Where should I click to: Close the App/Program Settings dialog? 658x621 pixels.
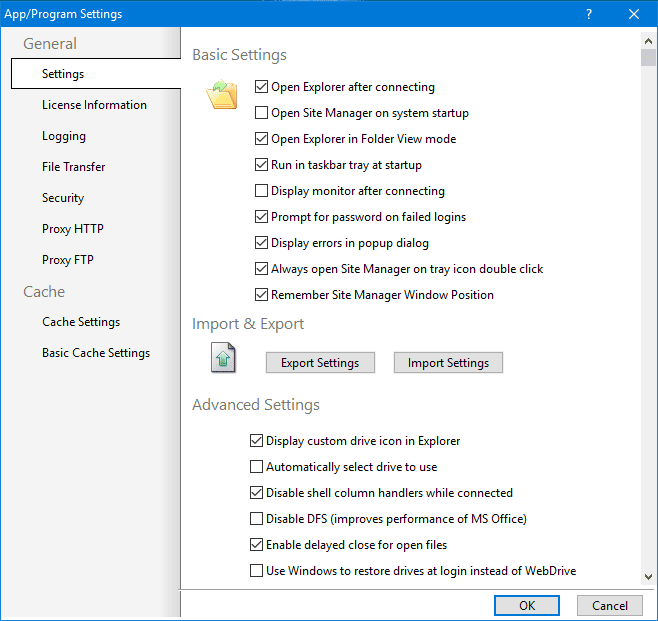(x=634, y=14)
